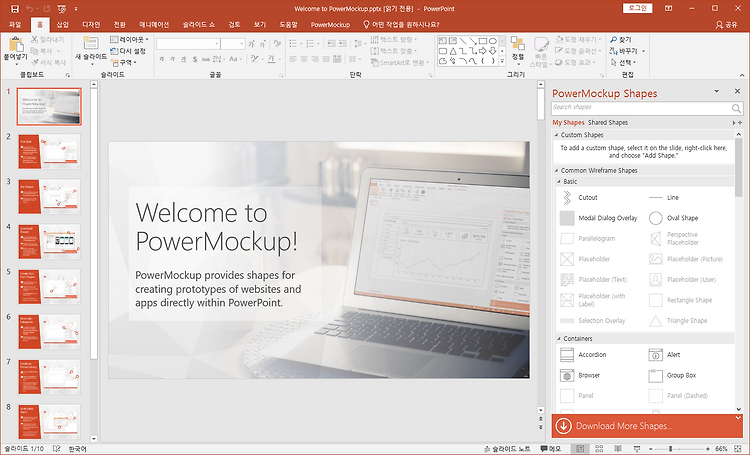Click the Save icon in title bar
This screenshot has width=750, height=455.
(x=15, y=9)
